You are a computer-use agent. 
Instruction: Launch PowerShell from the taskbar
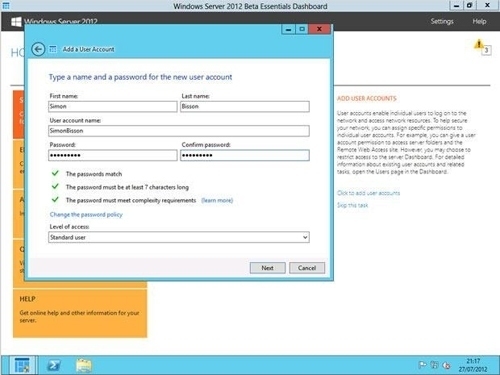[53, 365]
